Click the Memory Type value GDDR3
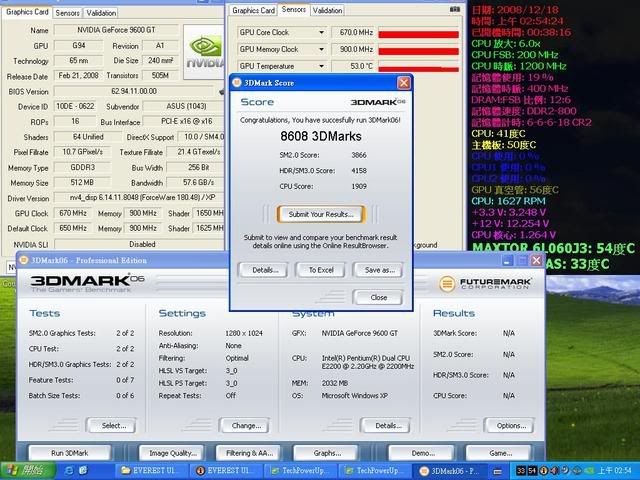This screenshot has height=480, width=640. (82, 167)
